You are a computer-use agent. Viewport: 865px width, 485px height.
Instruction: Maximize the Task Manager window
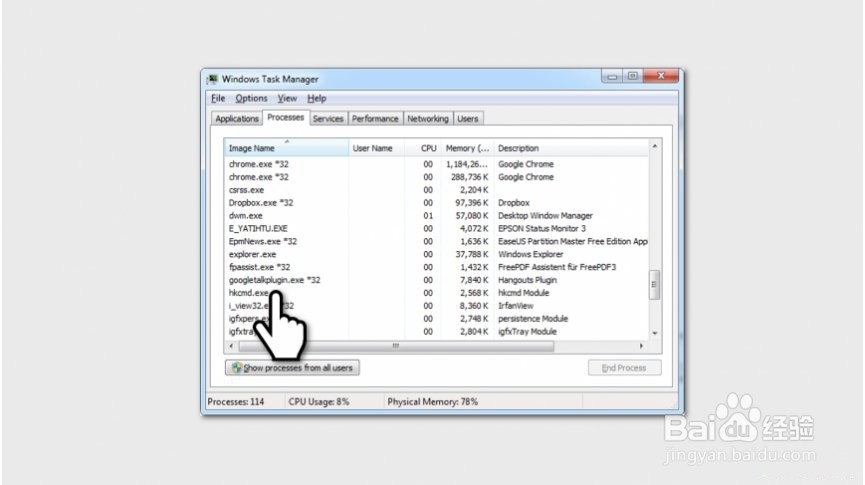pos(633,76)
